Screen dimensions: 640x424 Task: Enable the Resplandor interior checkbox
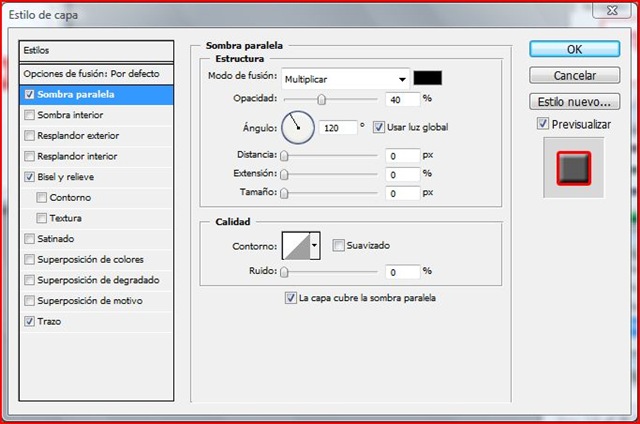(29, 156)
